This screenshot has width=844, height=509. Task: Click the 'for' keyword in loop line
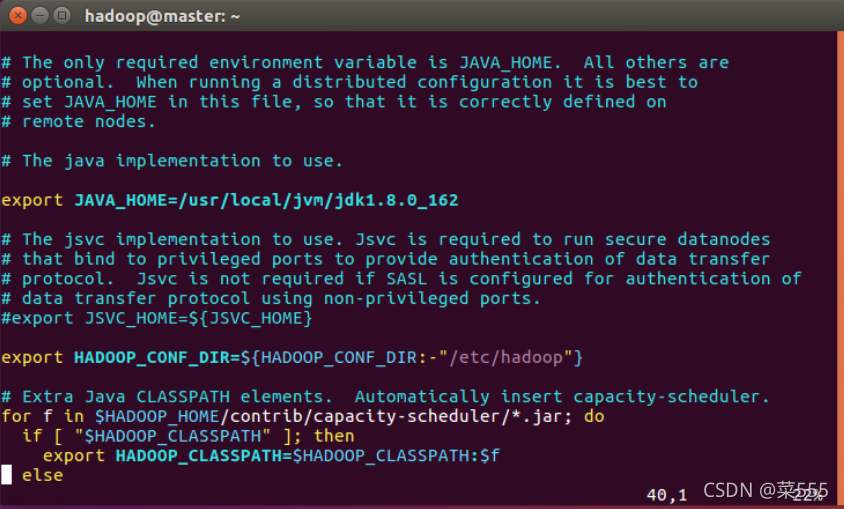click(x=16, y=416)
